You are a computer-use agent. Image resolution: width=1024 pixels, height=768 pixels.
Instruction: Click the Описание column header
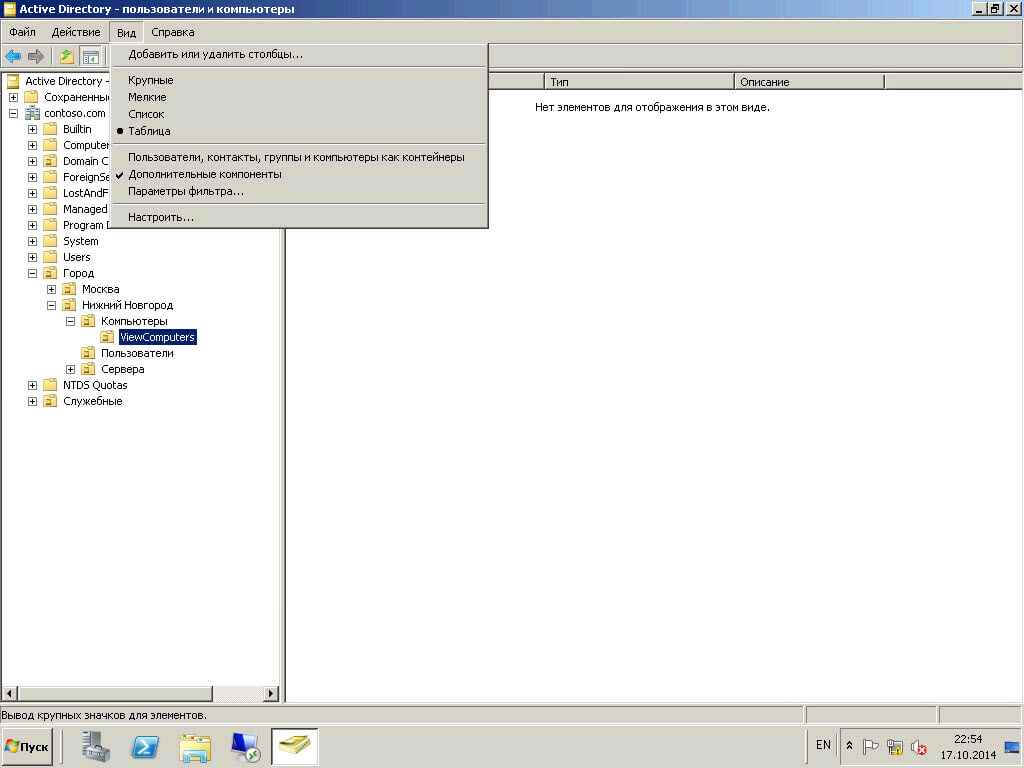[x=809, y=82]
